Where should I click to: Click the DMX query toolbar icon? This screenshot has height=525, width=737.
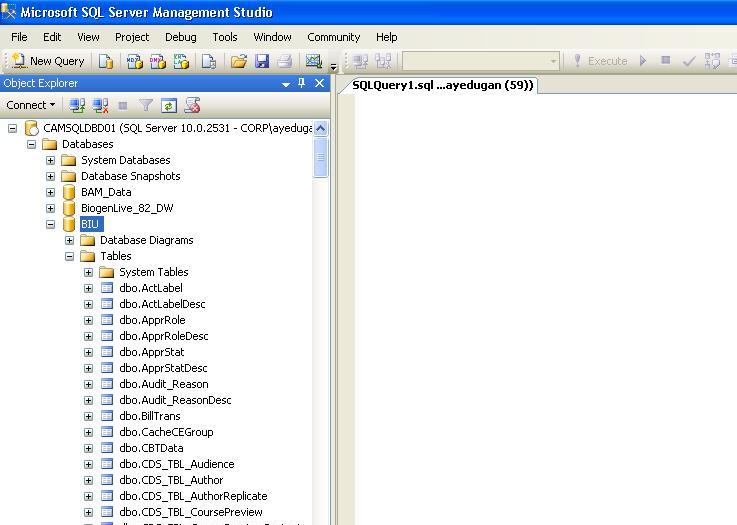(158, 61)
